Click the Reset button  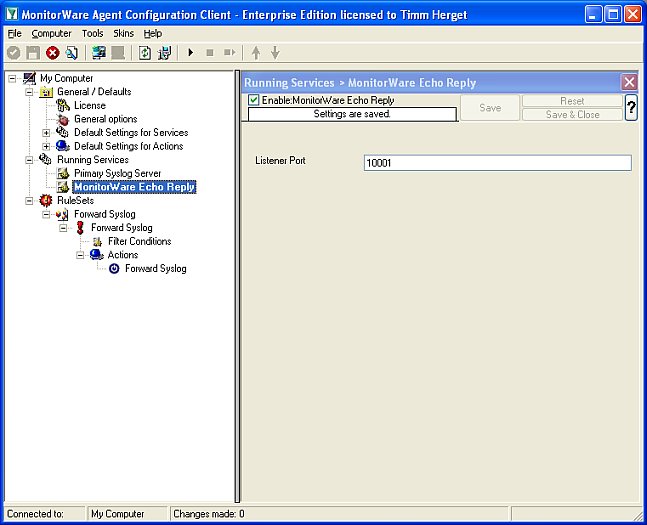click(572, 101)
